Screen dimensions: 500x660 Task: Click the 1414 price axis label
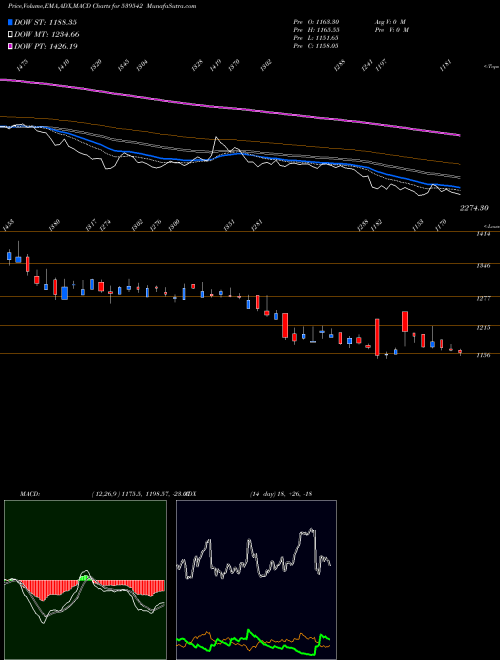coord(484,234)
